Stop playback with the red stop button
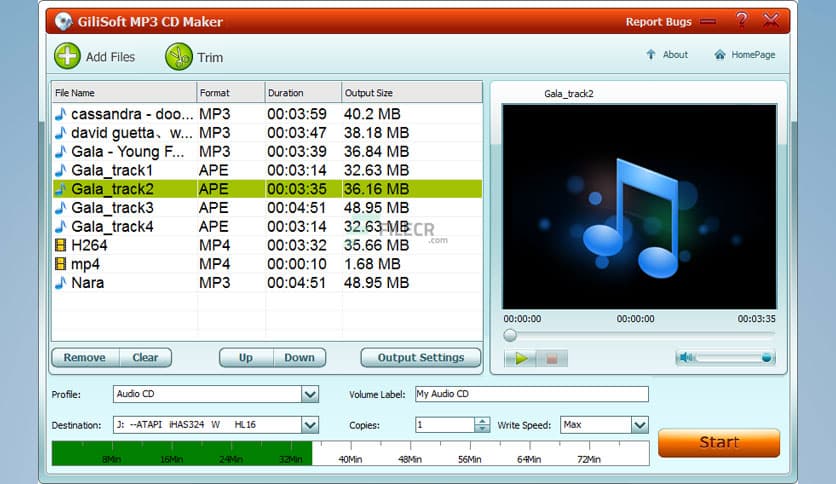This screenshot has height=484, width=836. pos(552,358)
